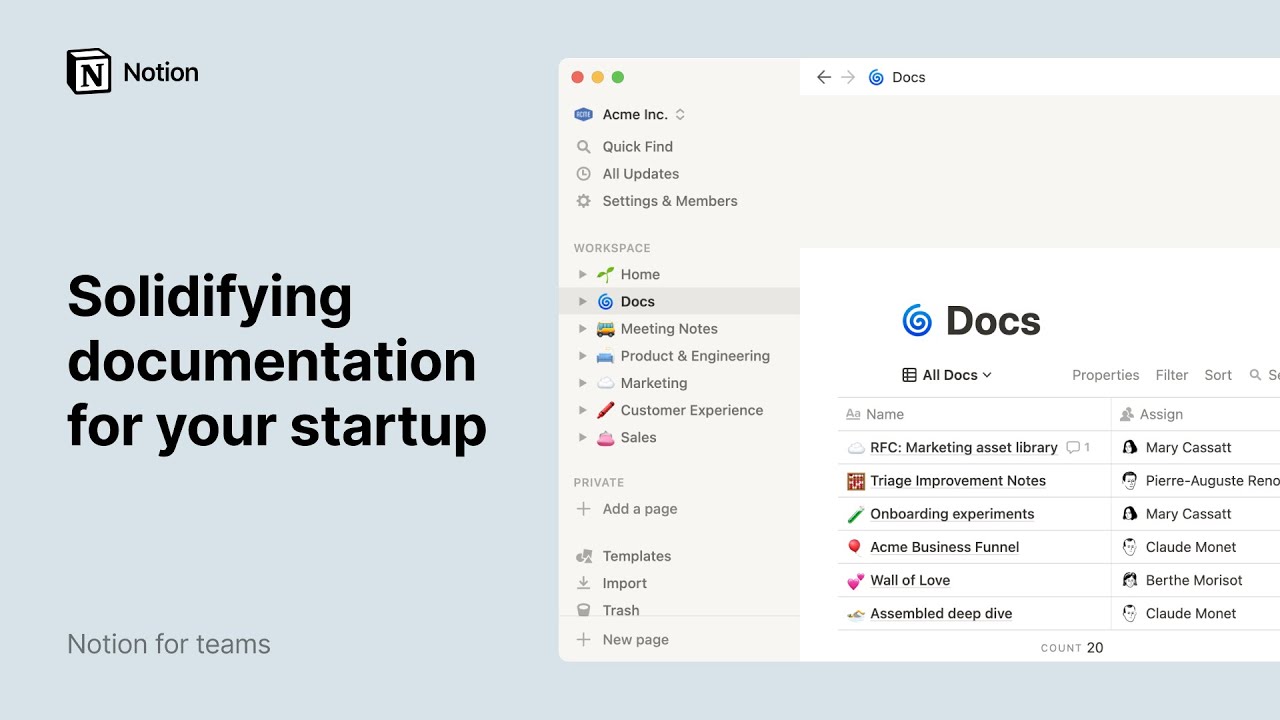This screenshot has height=720, width=1280.
Task: Expand the Meeting Notes page toggle
Action: [x=583, y=329]
